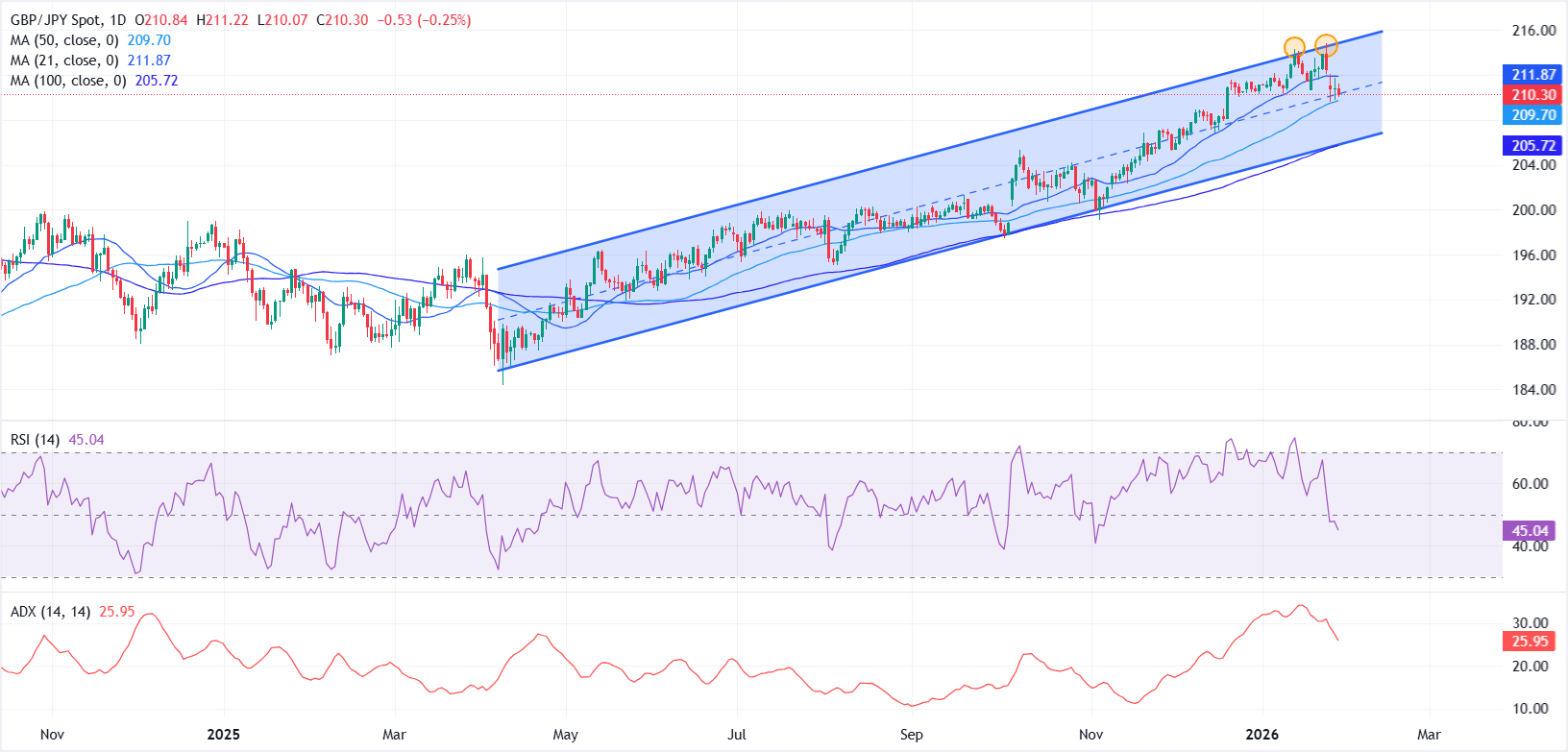Click the 2025 label on the time axis

click(x=223, y=735)
